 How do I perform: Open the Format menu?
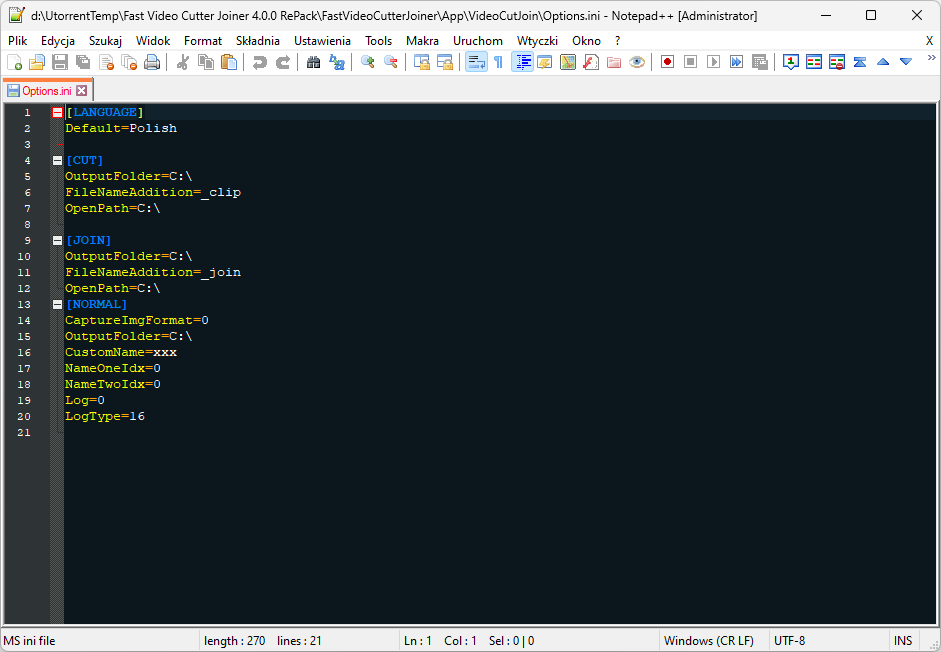(203, 41)
